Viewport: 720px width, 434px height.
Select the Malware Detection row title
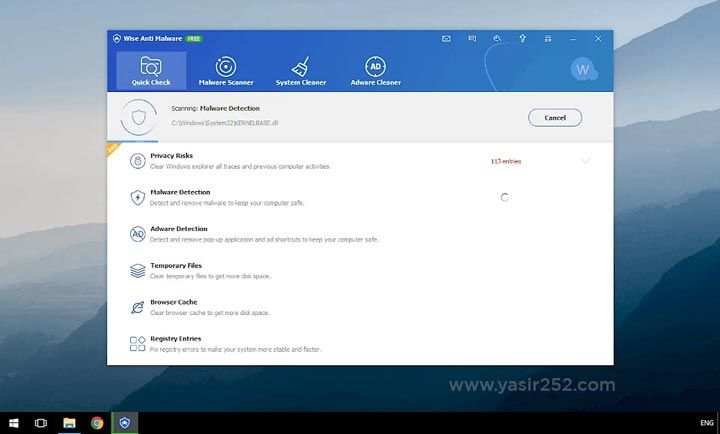coord(180,192)
